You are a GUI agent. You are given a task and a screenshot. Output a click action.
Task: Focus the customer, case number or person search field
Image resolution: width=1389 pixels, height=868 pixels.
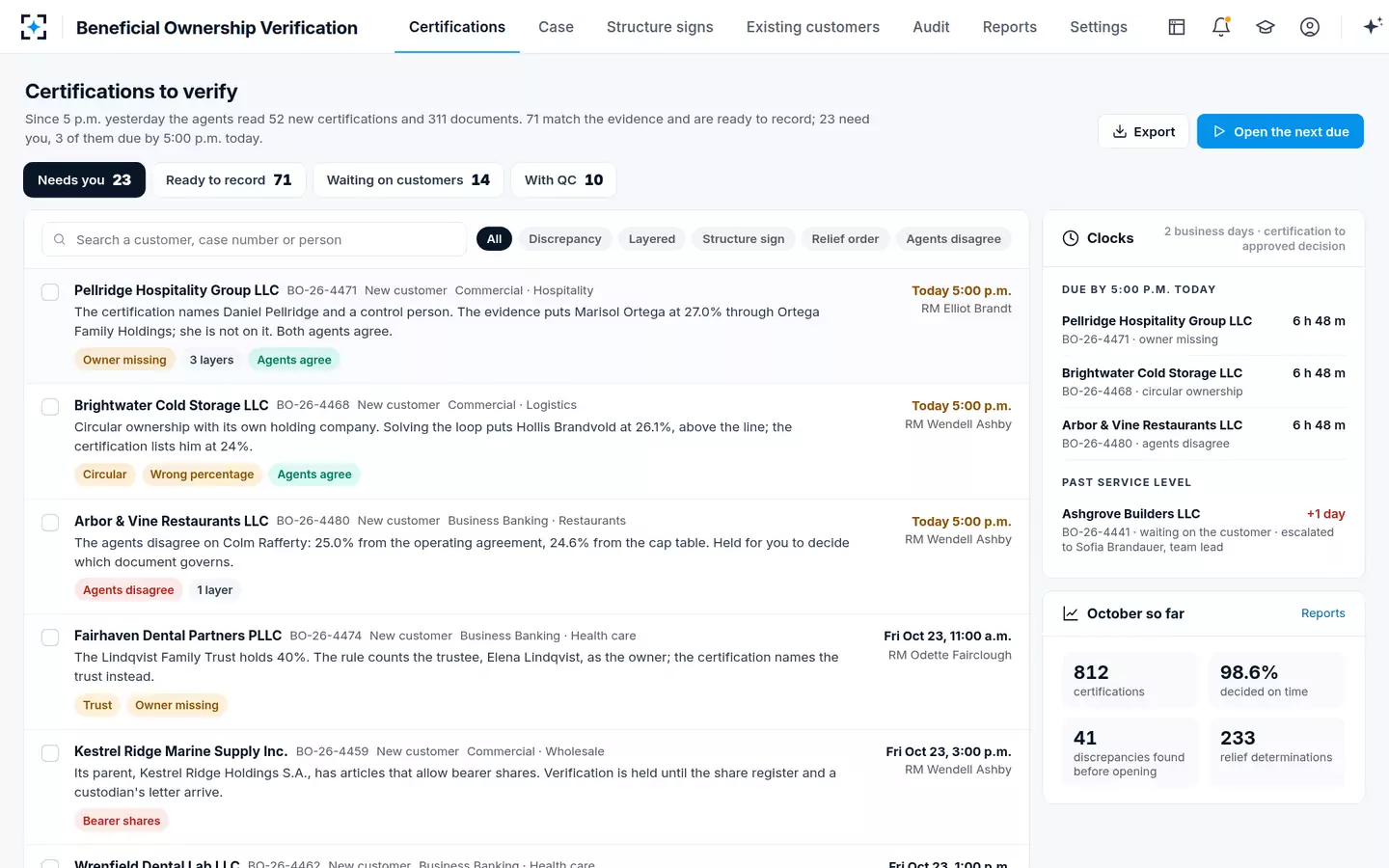point(255,239)
